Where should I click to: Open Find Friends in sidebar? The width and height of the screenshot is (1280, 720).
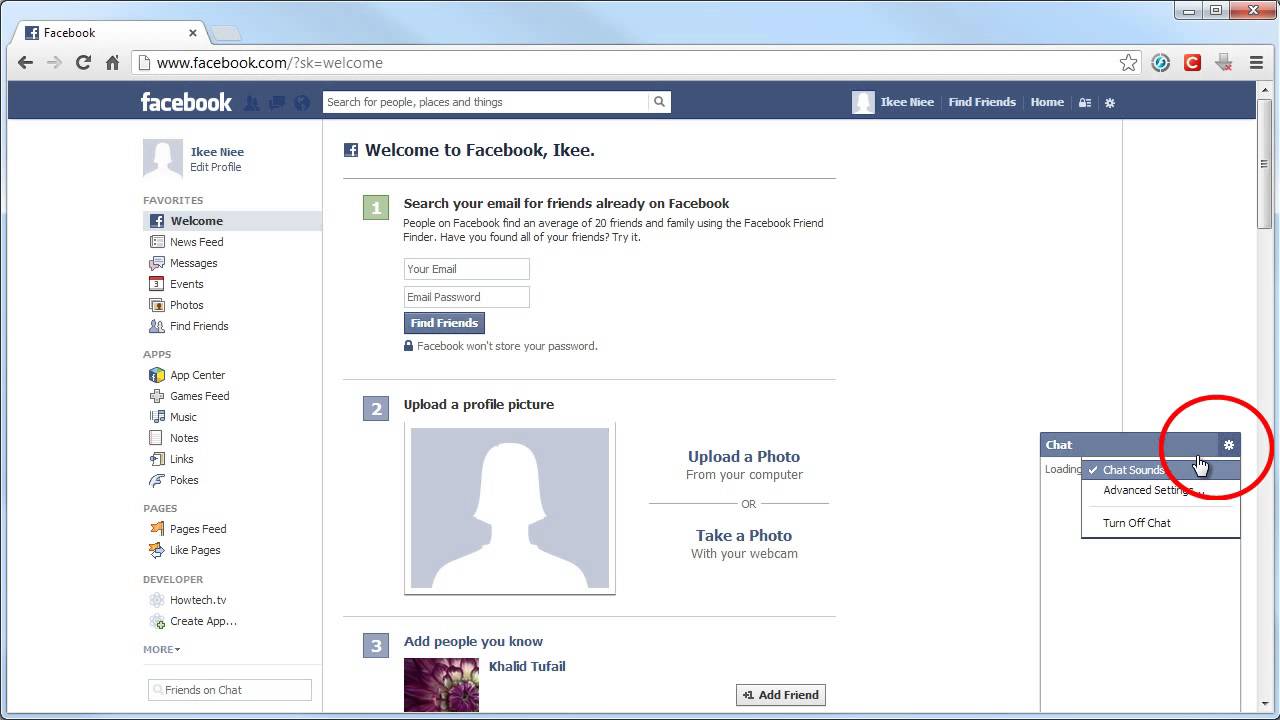tap(199, 326)
